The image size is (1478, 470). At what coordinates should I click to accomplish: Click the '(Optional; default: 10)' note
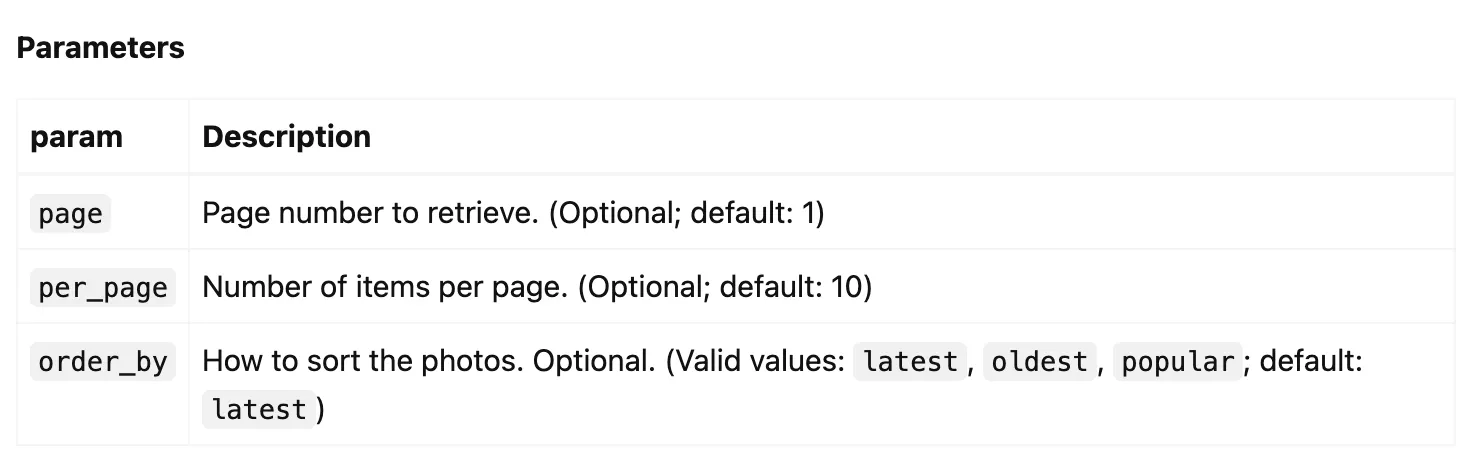point(725,288)
